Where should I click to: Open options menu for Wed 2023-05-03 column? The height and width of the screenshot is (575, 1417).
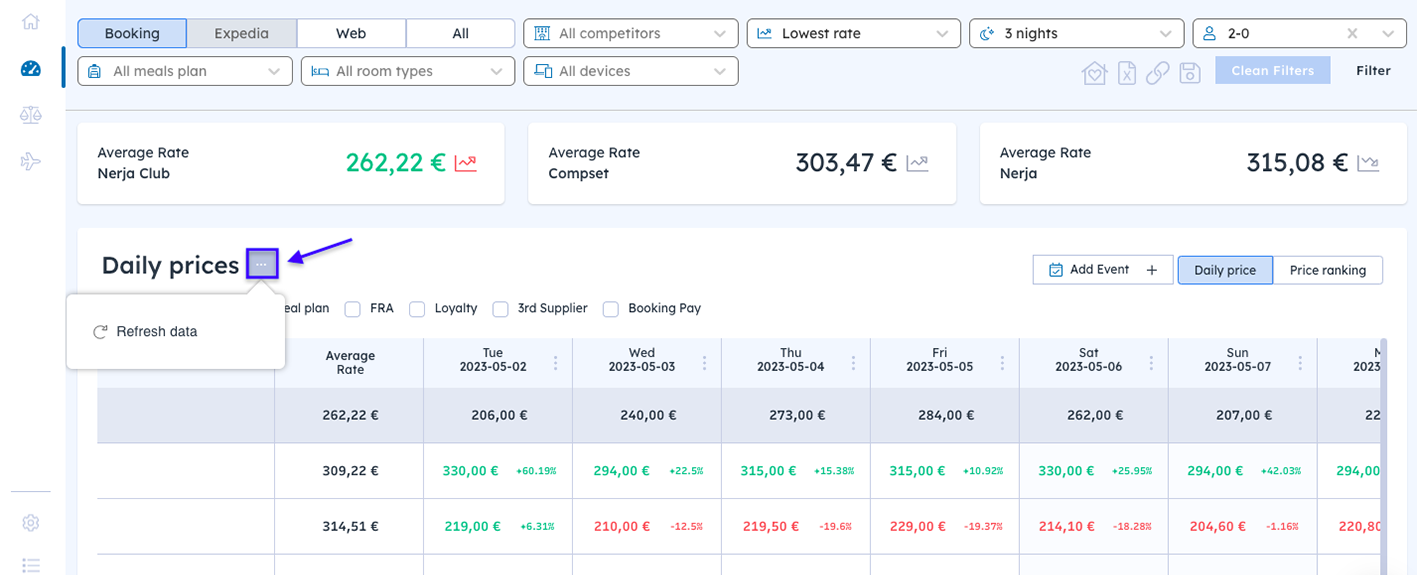coord(705,363)
